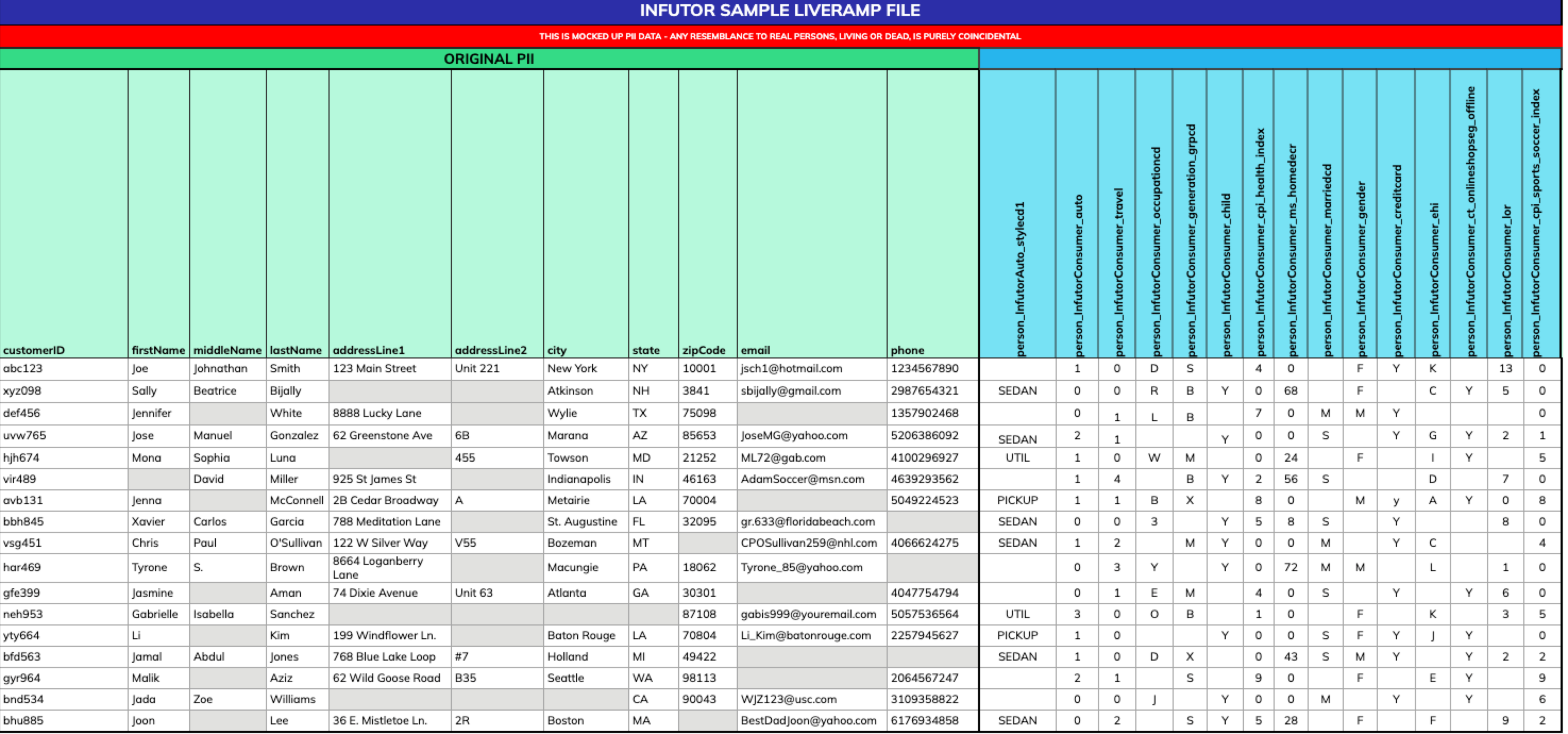Select address cell 768 Blue Lake Loop
Screen dimensions: 1568x734
tap(390, 657)
